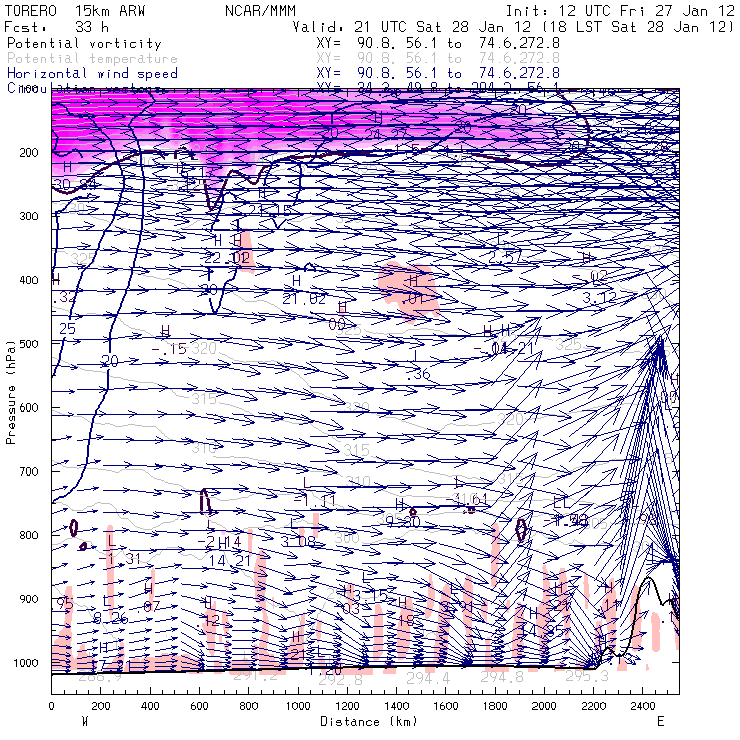Click the 500 hPa pressure tick label
The image size is (740, 740).
(x=29, y=344)
